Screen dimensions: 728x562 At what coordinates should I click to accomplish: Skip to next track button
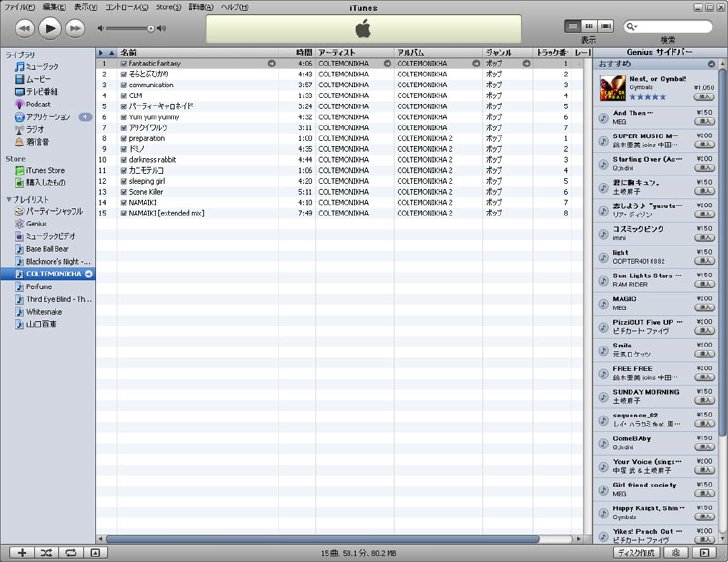75,28
